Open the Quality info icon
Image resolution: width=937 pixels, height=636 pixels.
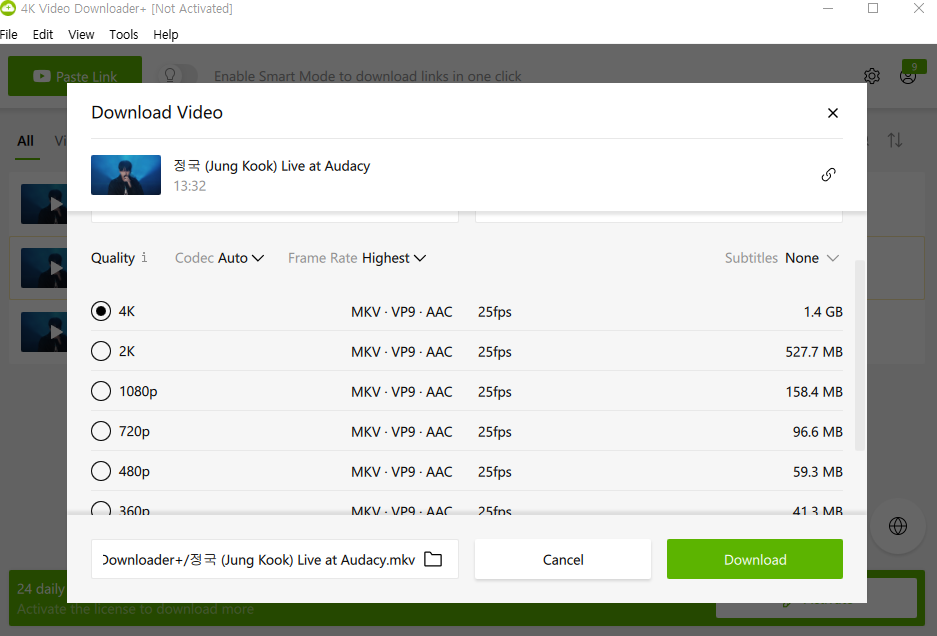[144, 258]
